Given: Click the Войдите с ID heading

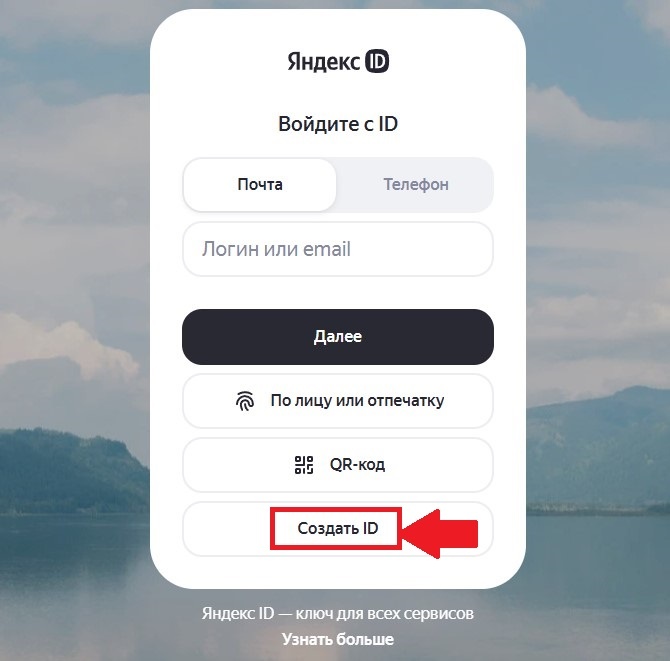Looking at the screenshot, I should coord(338,124).
